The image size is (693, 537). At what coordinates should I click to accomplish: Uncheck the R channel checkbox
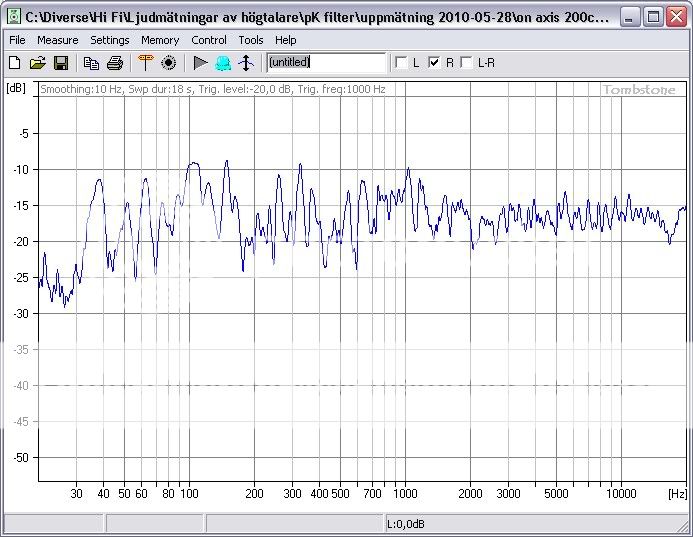(x=434, y=63)
